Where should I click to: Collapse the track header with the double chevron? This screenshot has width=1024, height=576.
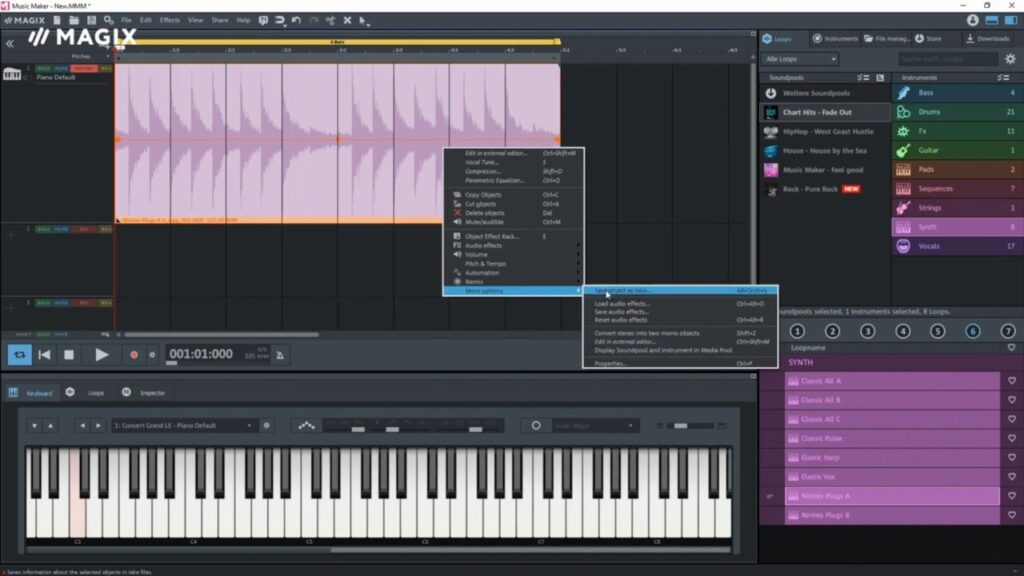[x=10, y=44]
